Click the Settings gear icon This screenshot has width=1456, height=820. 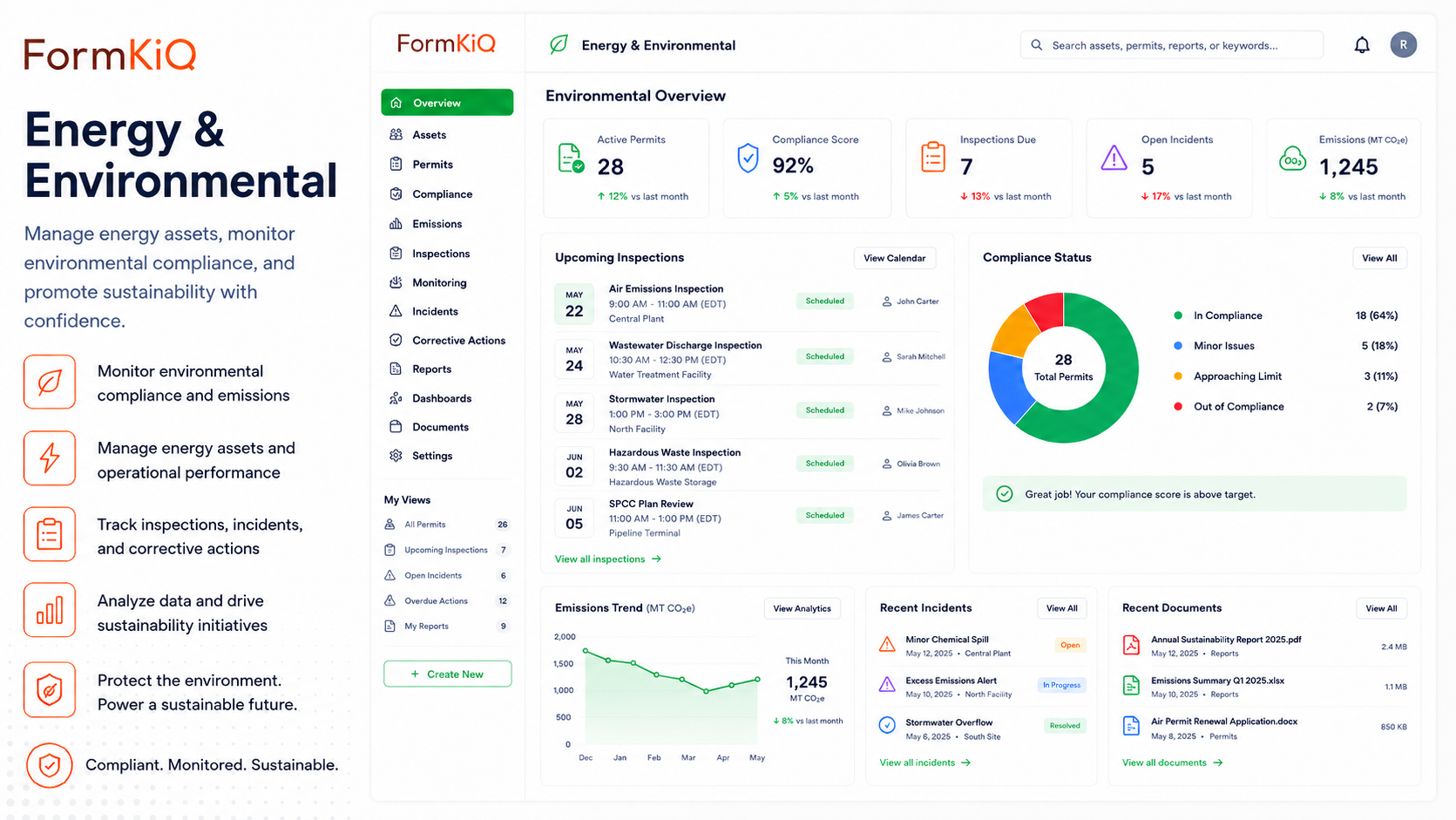(396, 456)
